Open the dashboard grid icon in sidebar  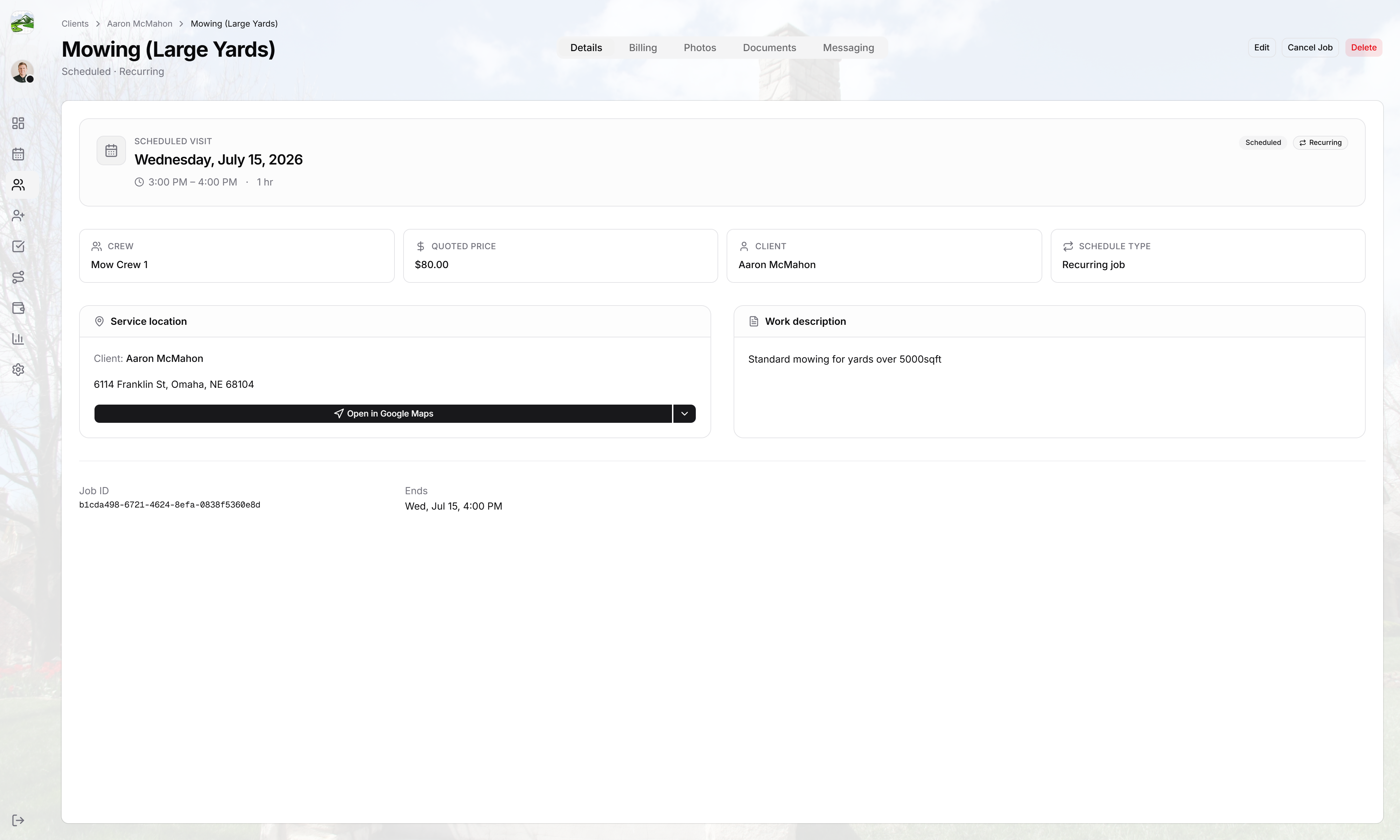coord(18,124)
